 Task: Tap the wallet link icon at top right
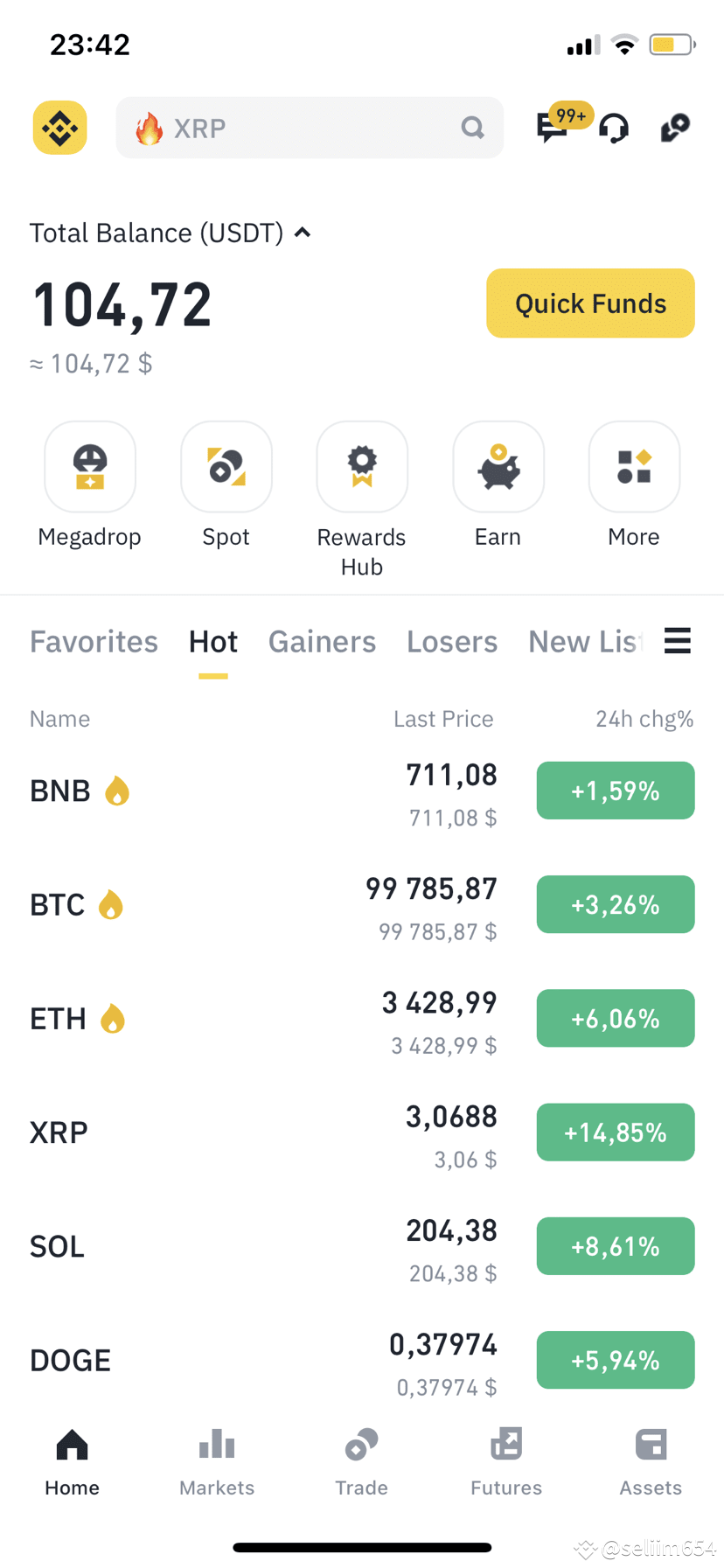(x=675, y=128)
